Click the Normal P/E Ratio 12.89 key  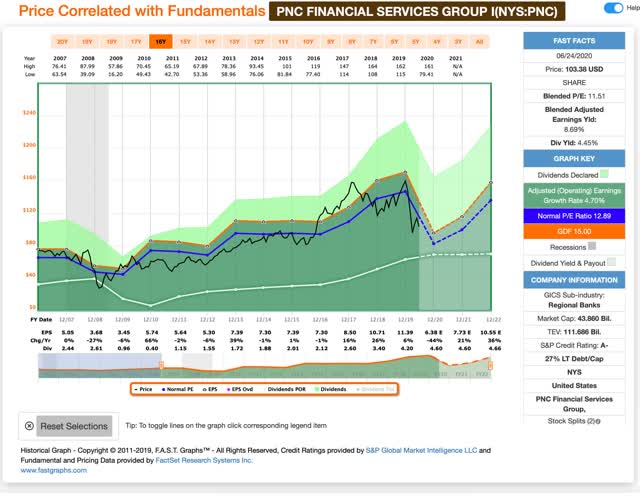pyautogui.click(x=574, y=216)
